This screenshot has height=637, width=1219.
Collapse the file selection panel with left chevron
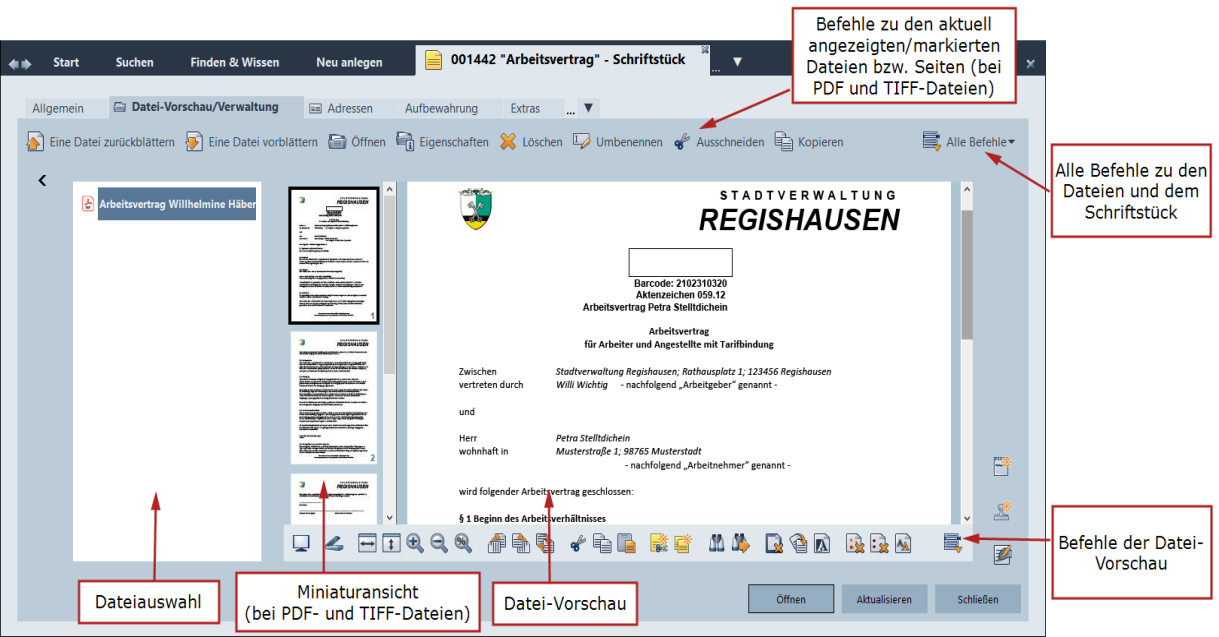(43, 181)
